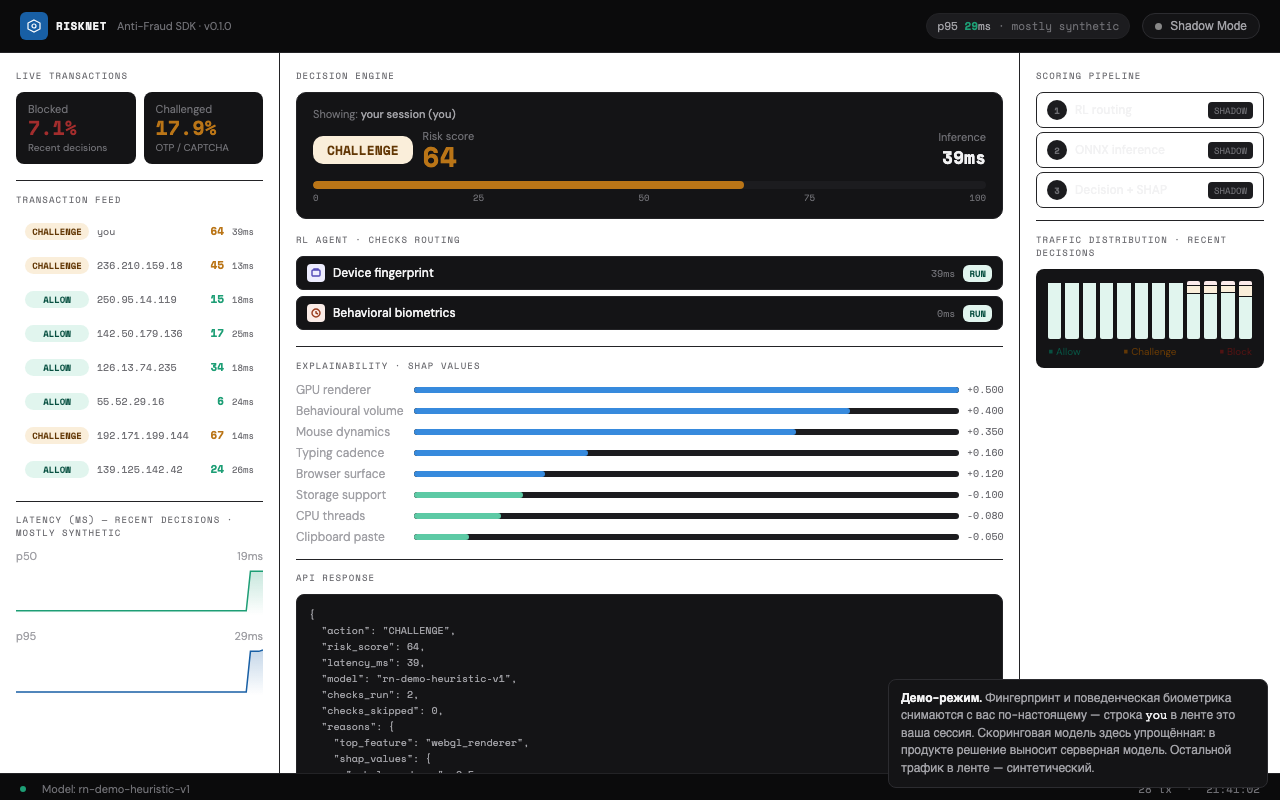Click step 3 circle beside Decision + SHAP
This screenshot has height=800, width=1280.
[x=1057, y=190]
